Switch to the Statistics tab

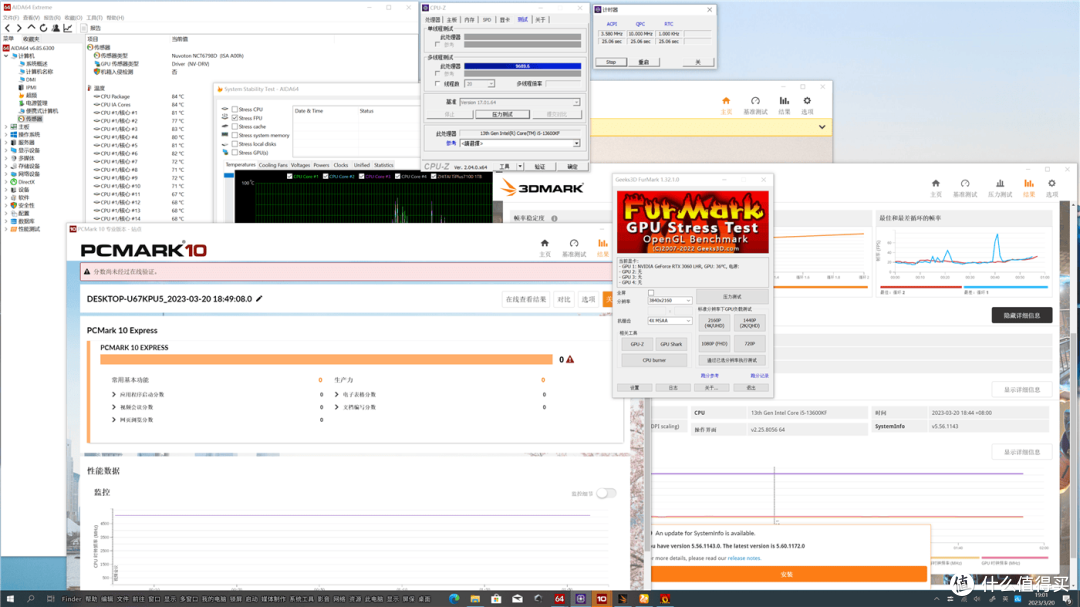[384, 165]
